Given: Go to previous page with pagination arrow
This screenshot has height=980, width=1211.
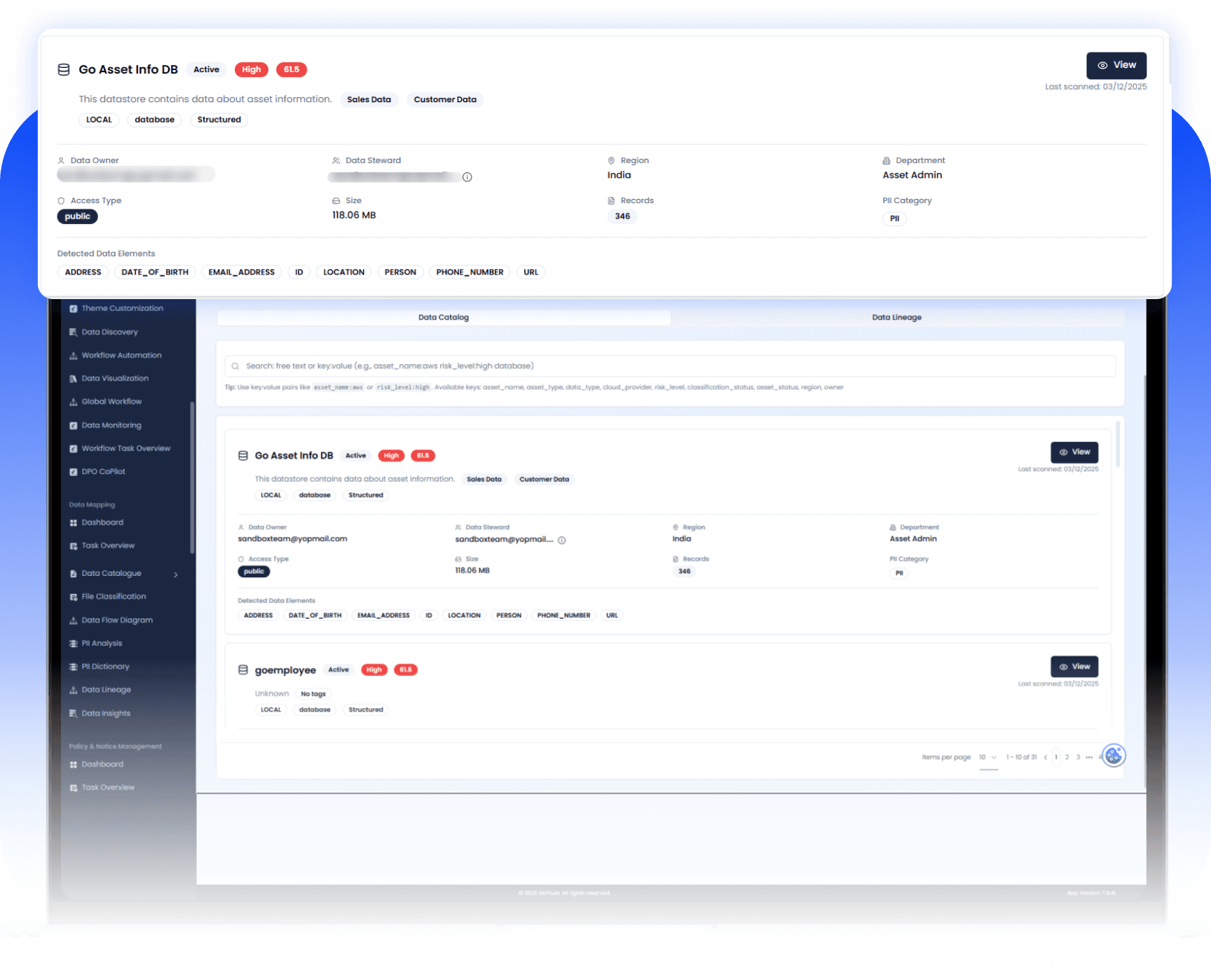Looking at the screenshot, I should pos(1046,757).
